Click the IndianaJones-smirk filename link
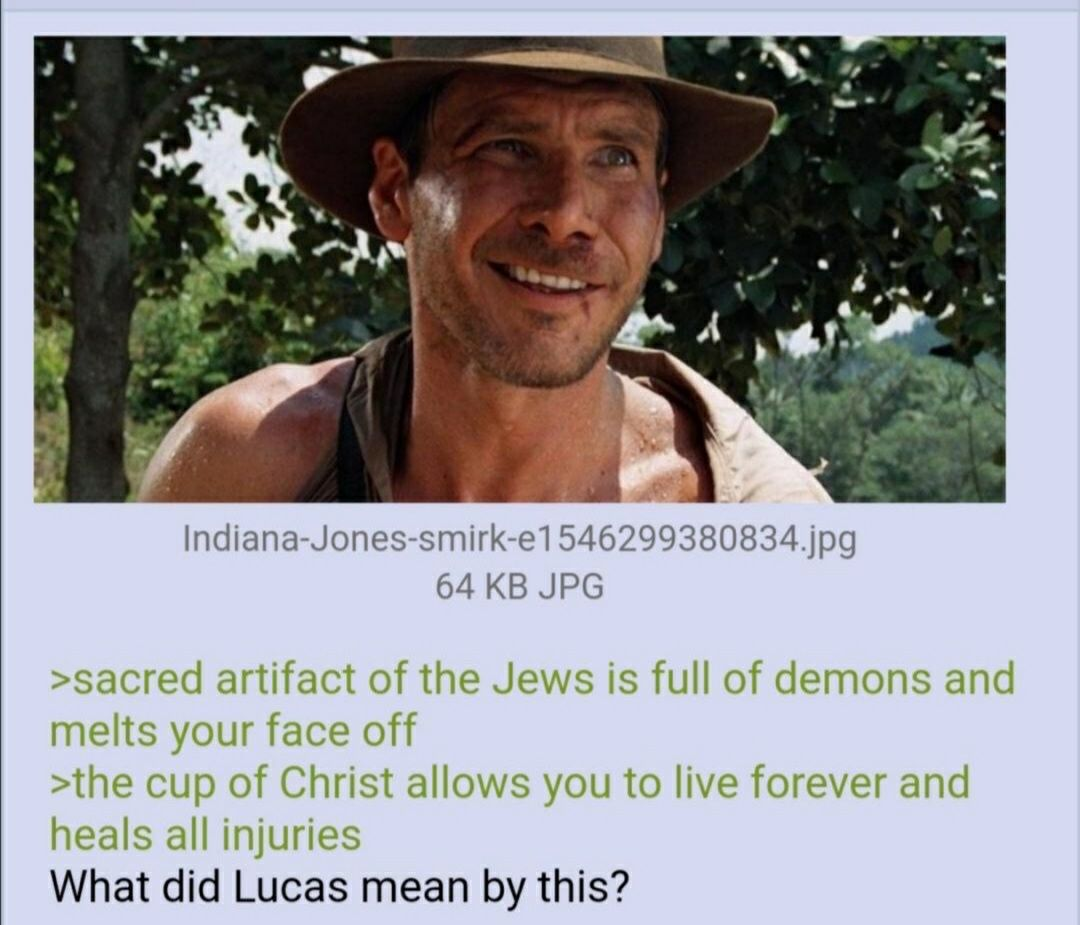The height and width of the screenshot is (925, 1080). click(x=519, y=539)
